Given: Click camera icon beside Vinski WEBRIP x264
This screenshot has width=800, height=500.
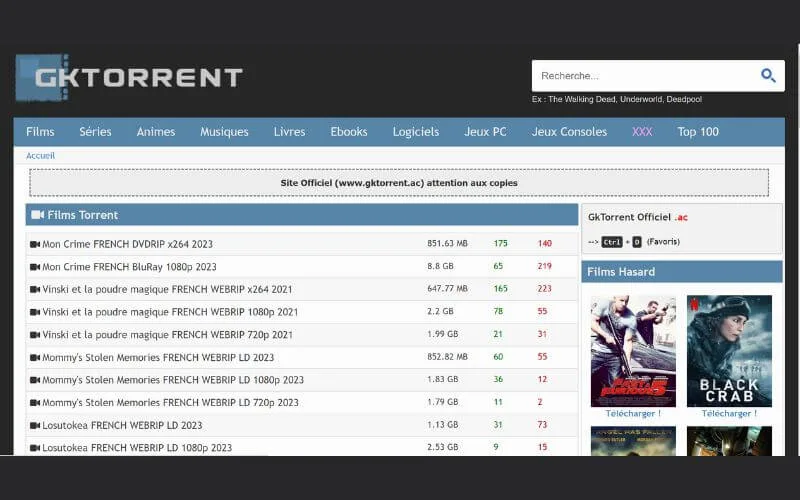Looking at the screenshot, I should point(35,289).
